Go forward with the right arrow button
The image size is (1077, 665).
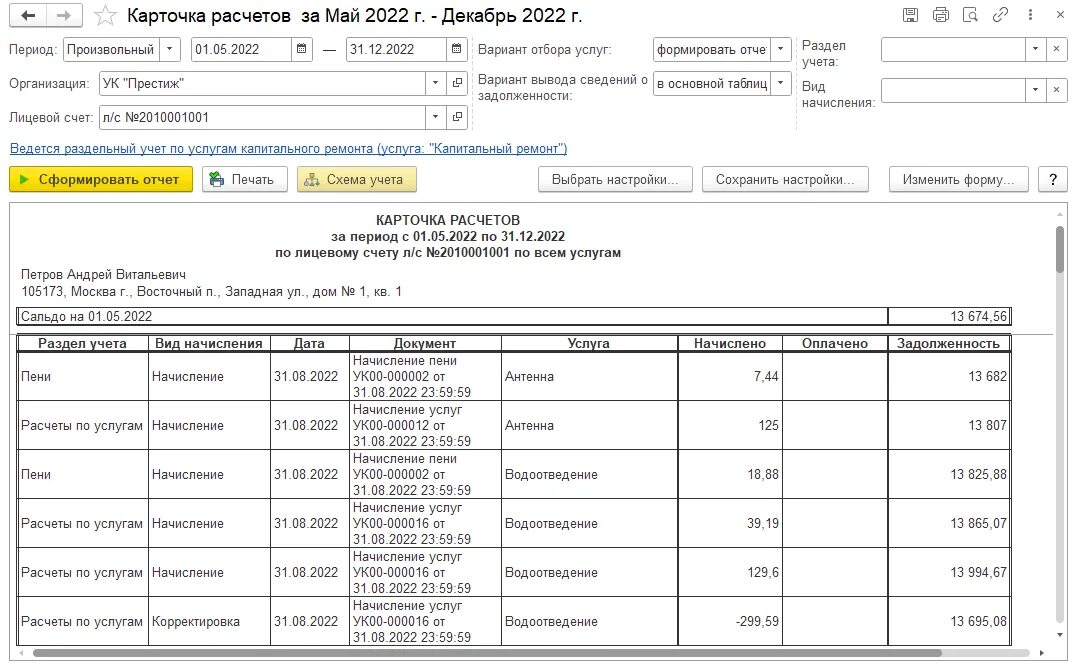[x=64, y=15]
